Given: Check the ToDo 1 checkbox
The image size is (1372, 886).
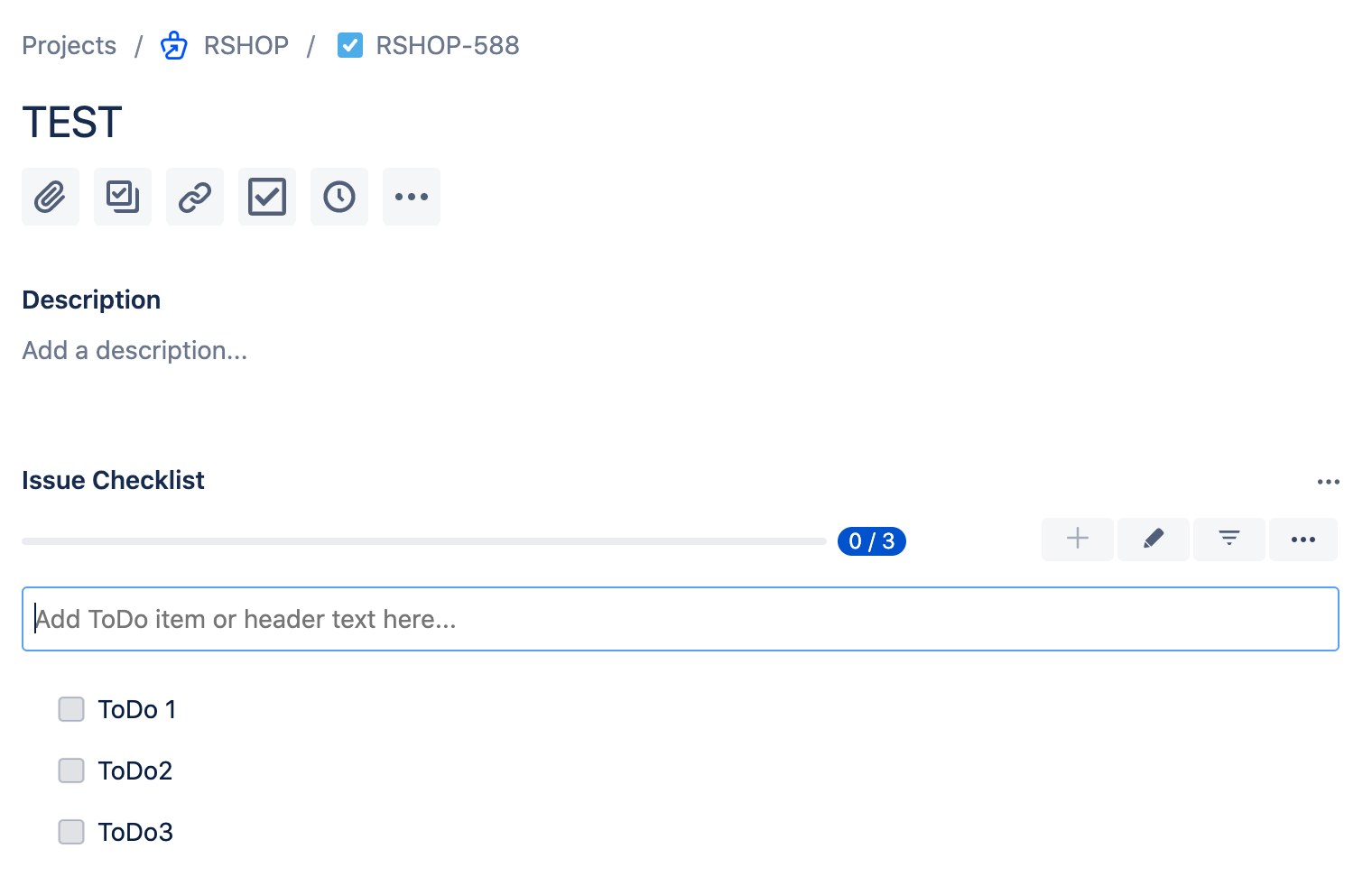Looking at the screenshot, I should click(71, 709).
